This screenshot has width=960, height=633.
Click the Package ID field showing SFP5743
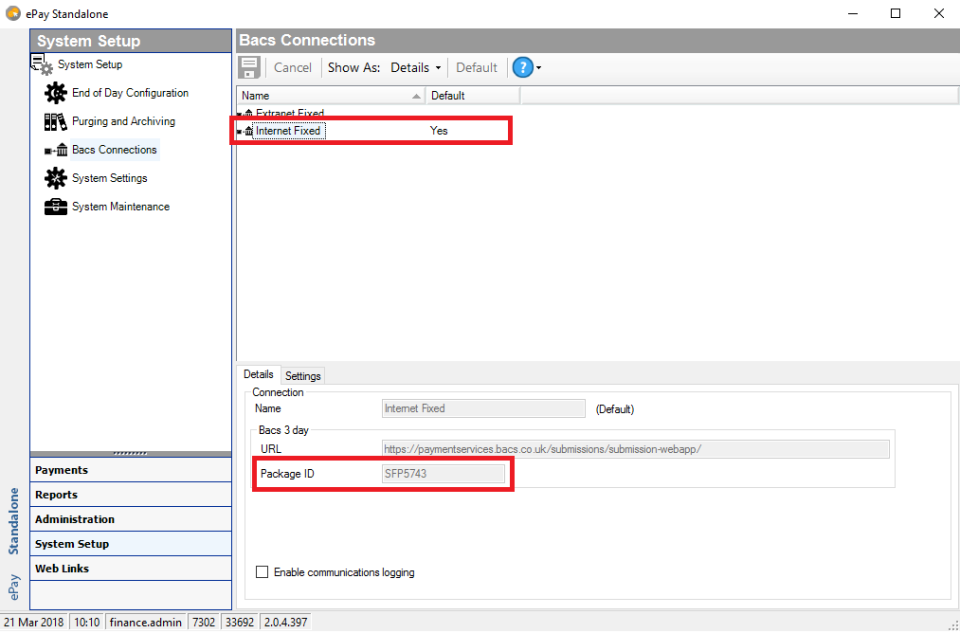coord(443,473)
